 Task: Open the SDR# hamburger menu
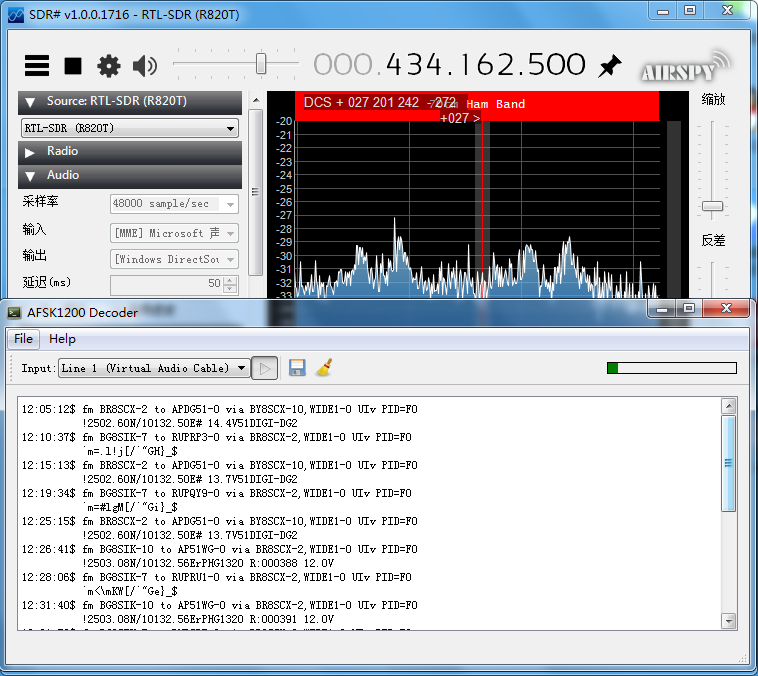(x=37, y=66)
